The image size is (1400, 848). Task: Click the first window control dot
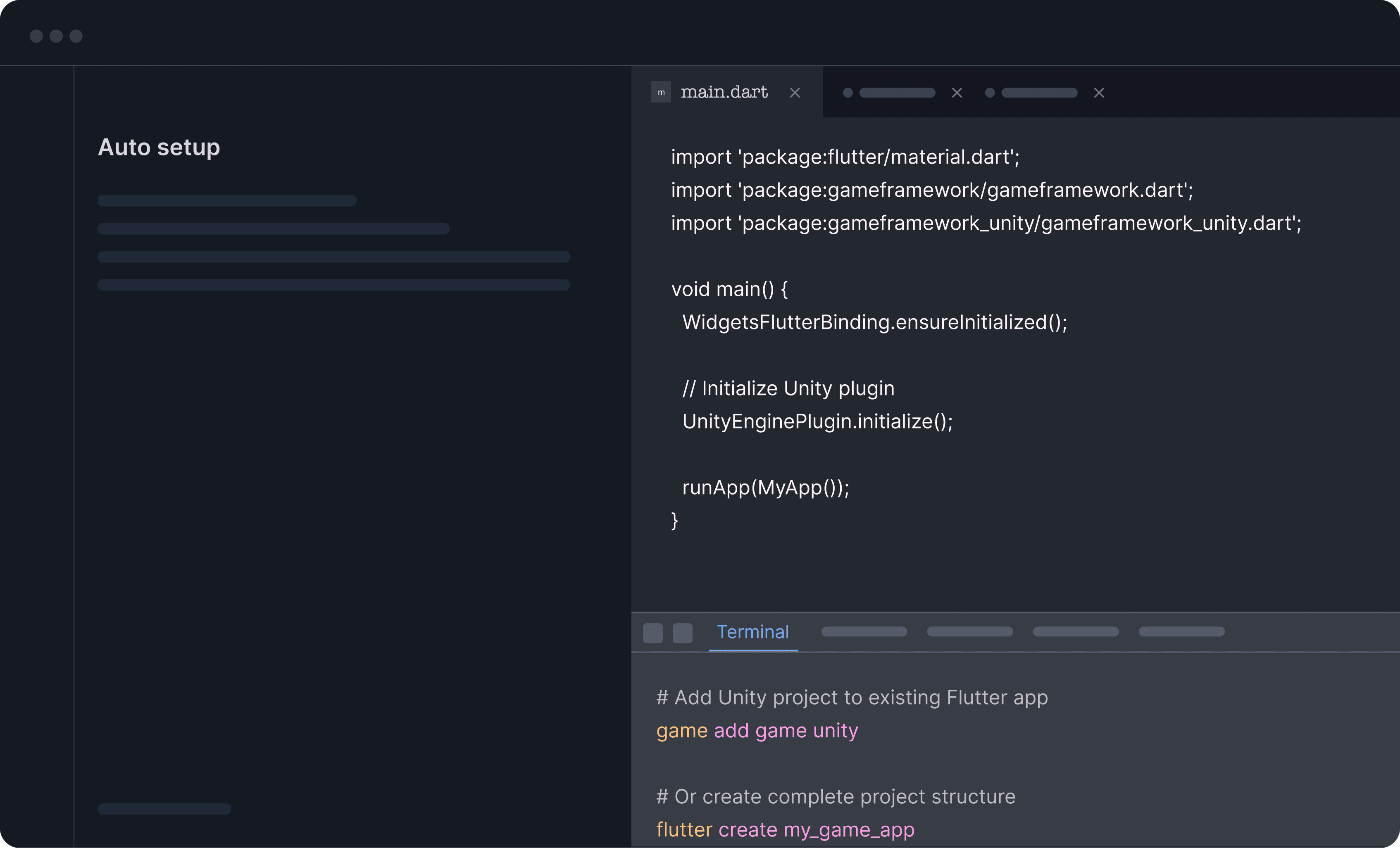point(36,36)
